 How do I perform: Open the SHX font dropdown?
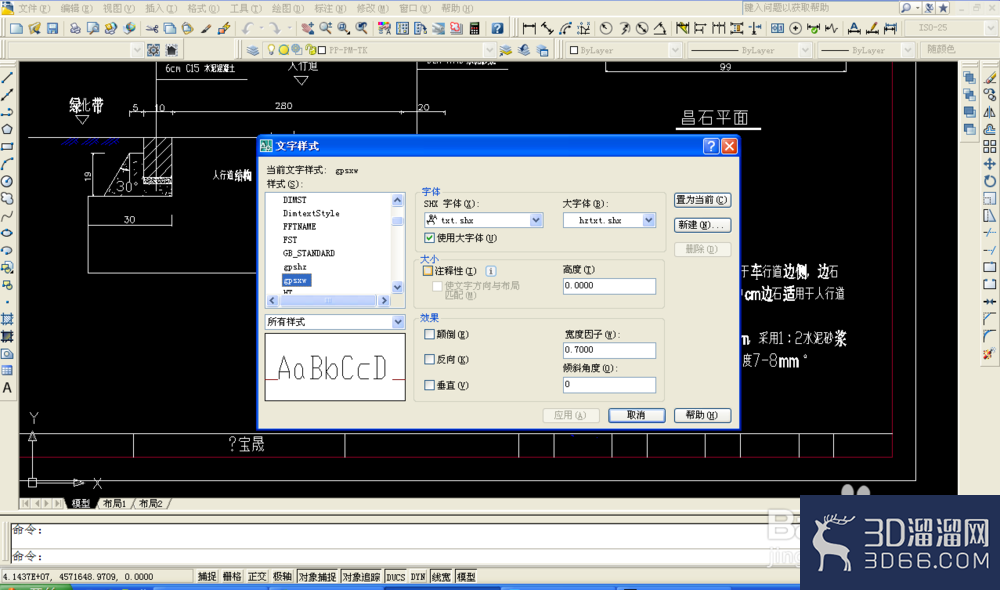[536, 220]
